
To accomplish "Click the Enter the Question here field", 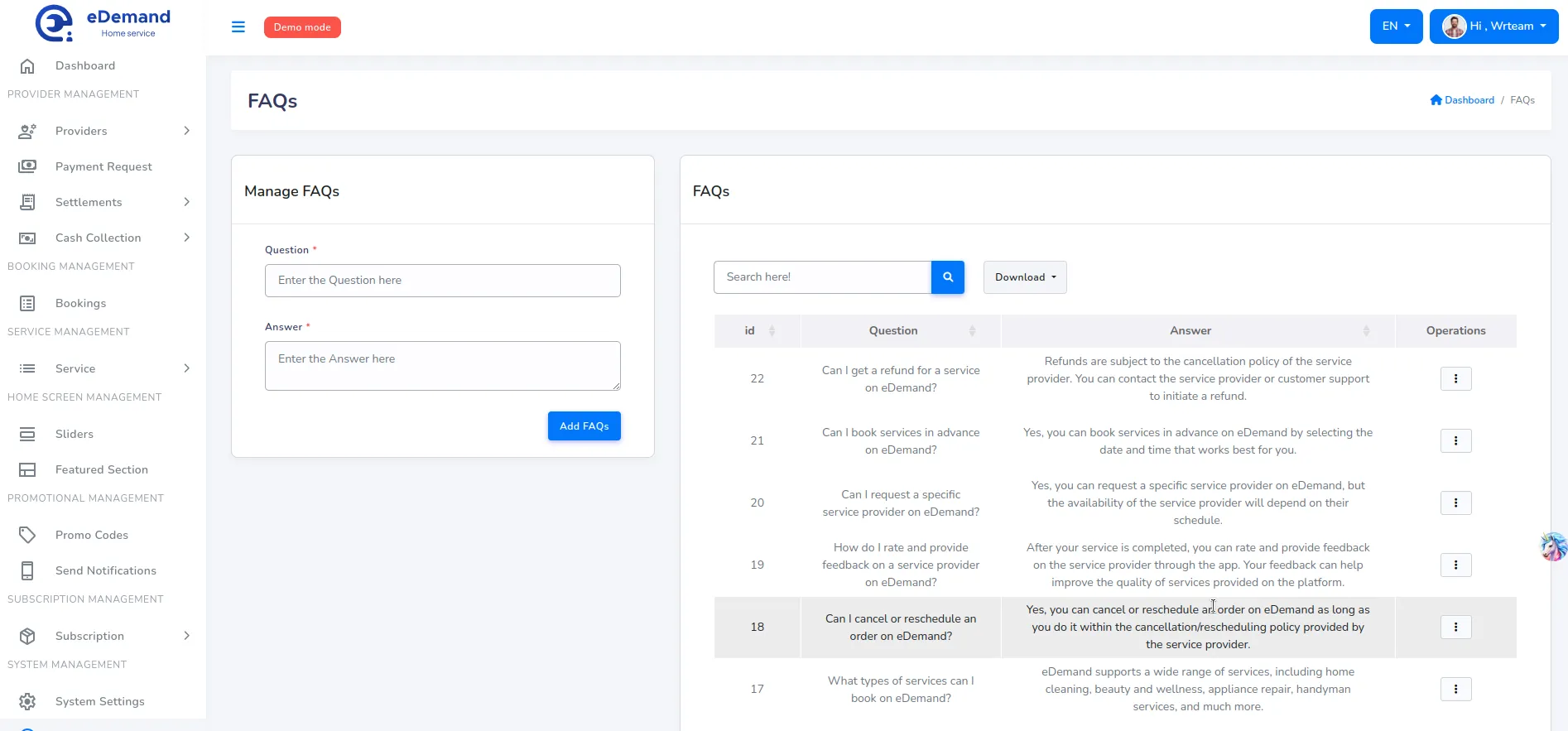I will 442,281.
